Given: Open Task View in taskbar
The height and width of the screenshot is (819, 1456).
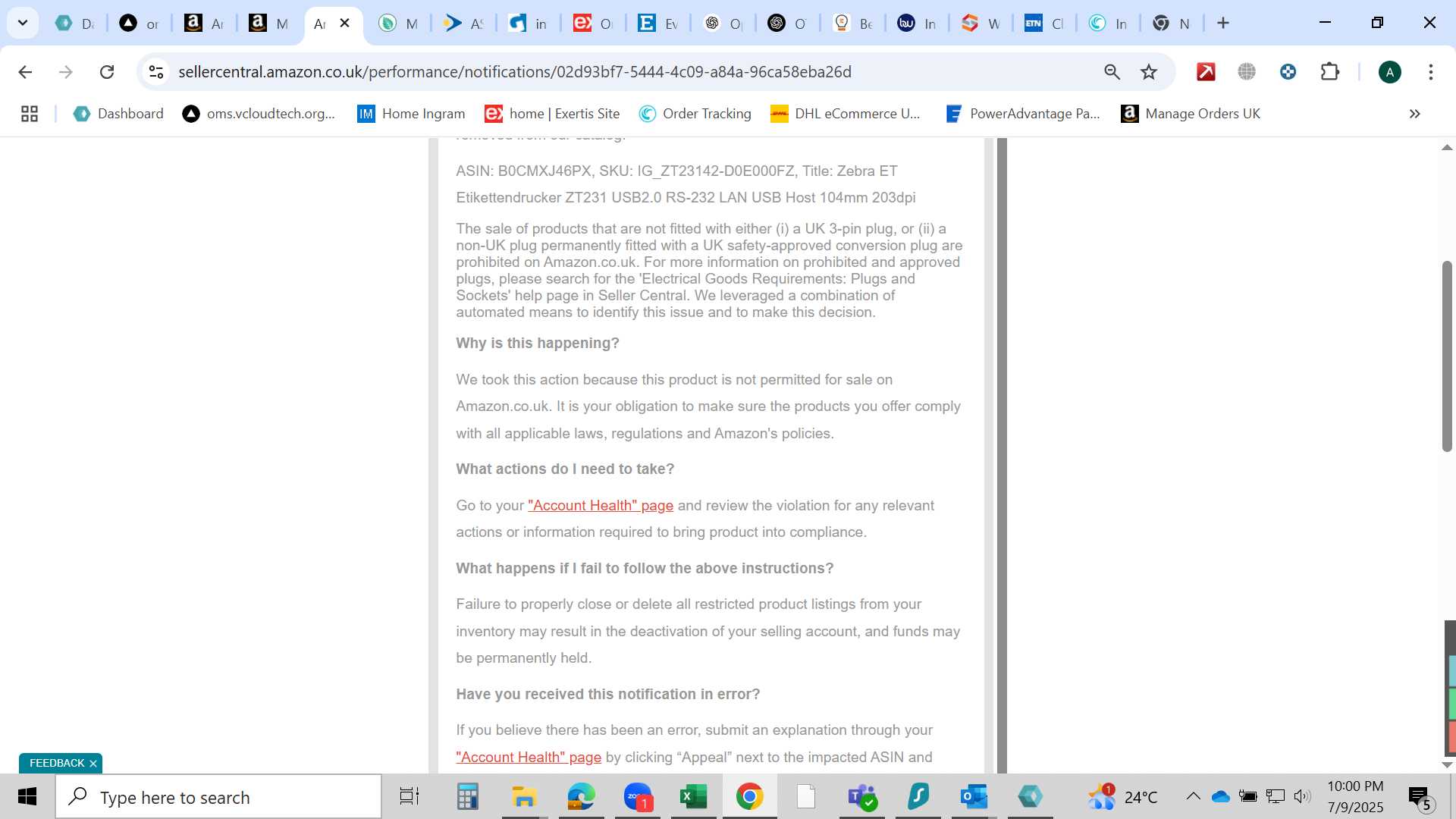Looking at the screenshot, I should [409, 797].
